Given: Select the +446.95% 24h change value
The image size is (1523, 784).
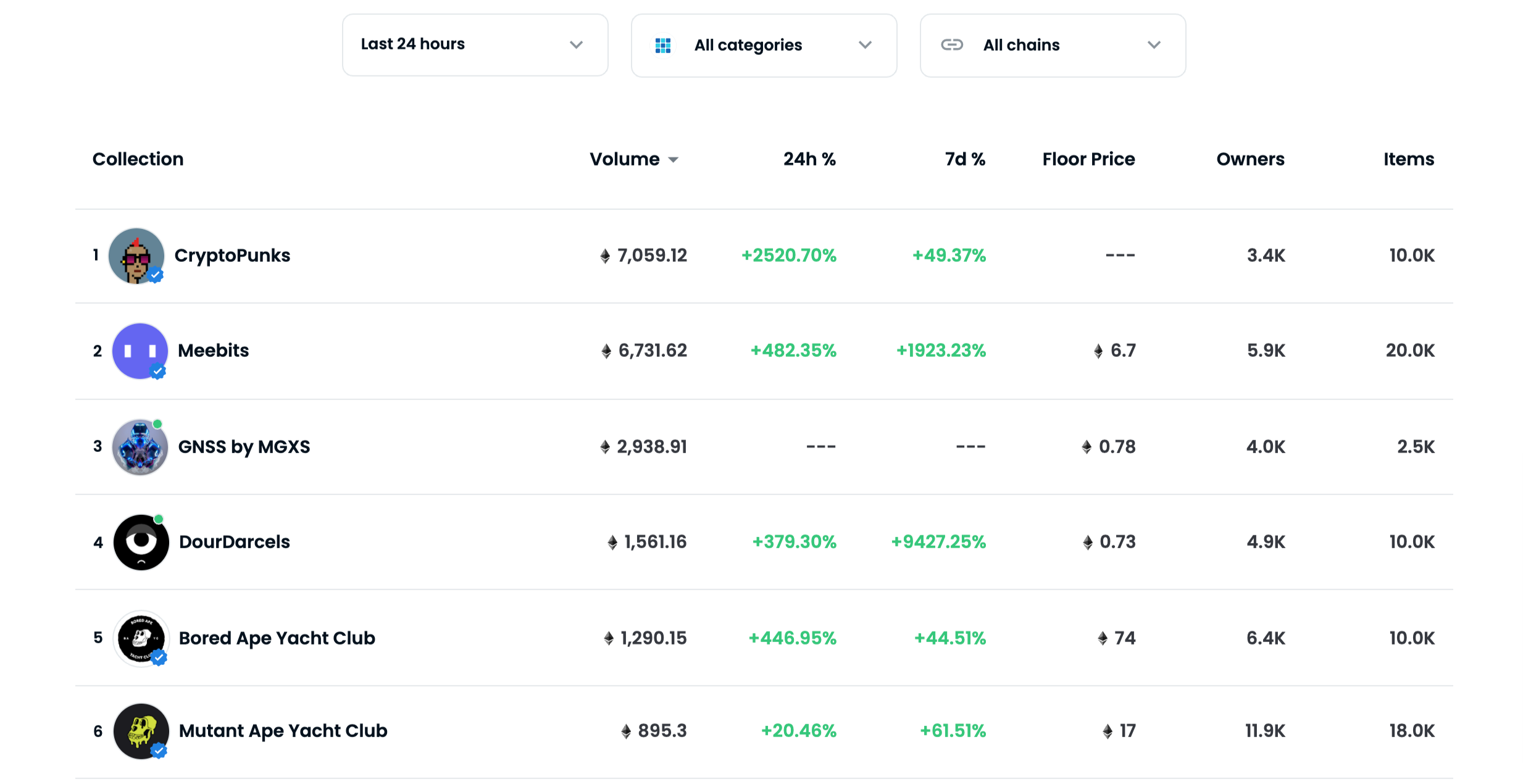Looking at the screenshot, I should [793, 638].
